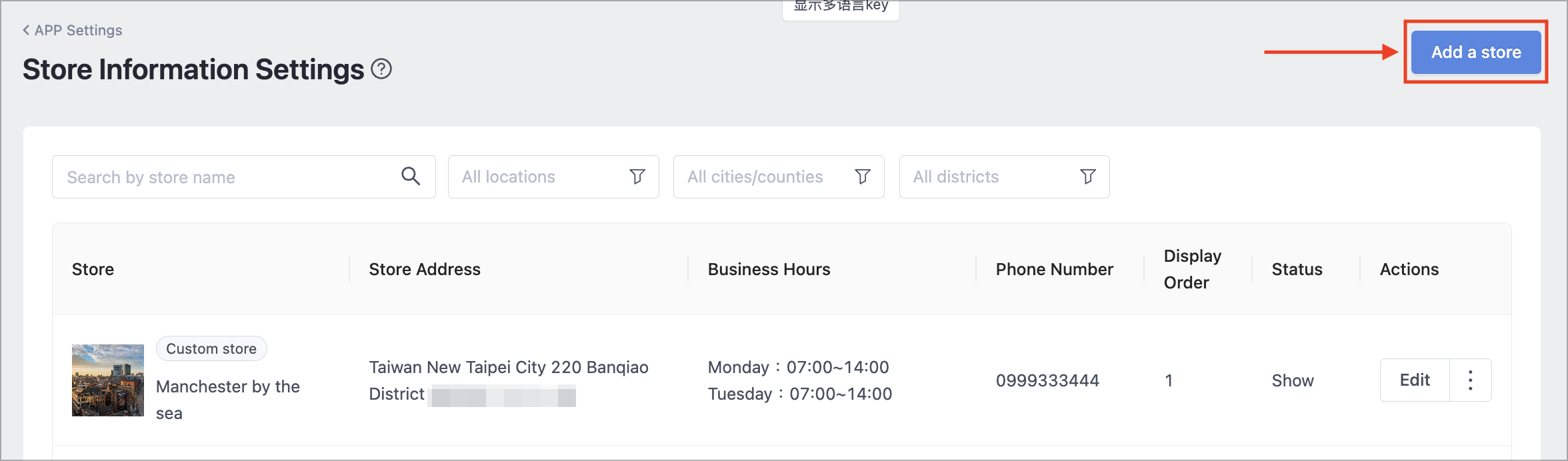Go back to APP Settings
The image size is (1568, 461).
(72, 30)
